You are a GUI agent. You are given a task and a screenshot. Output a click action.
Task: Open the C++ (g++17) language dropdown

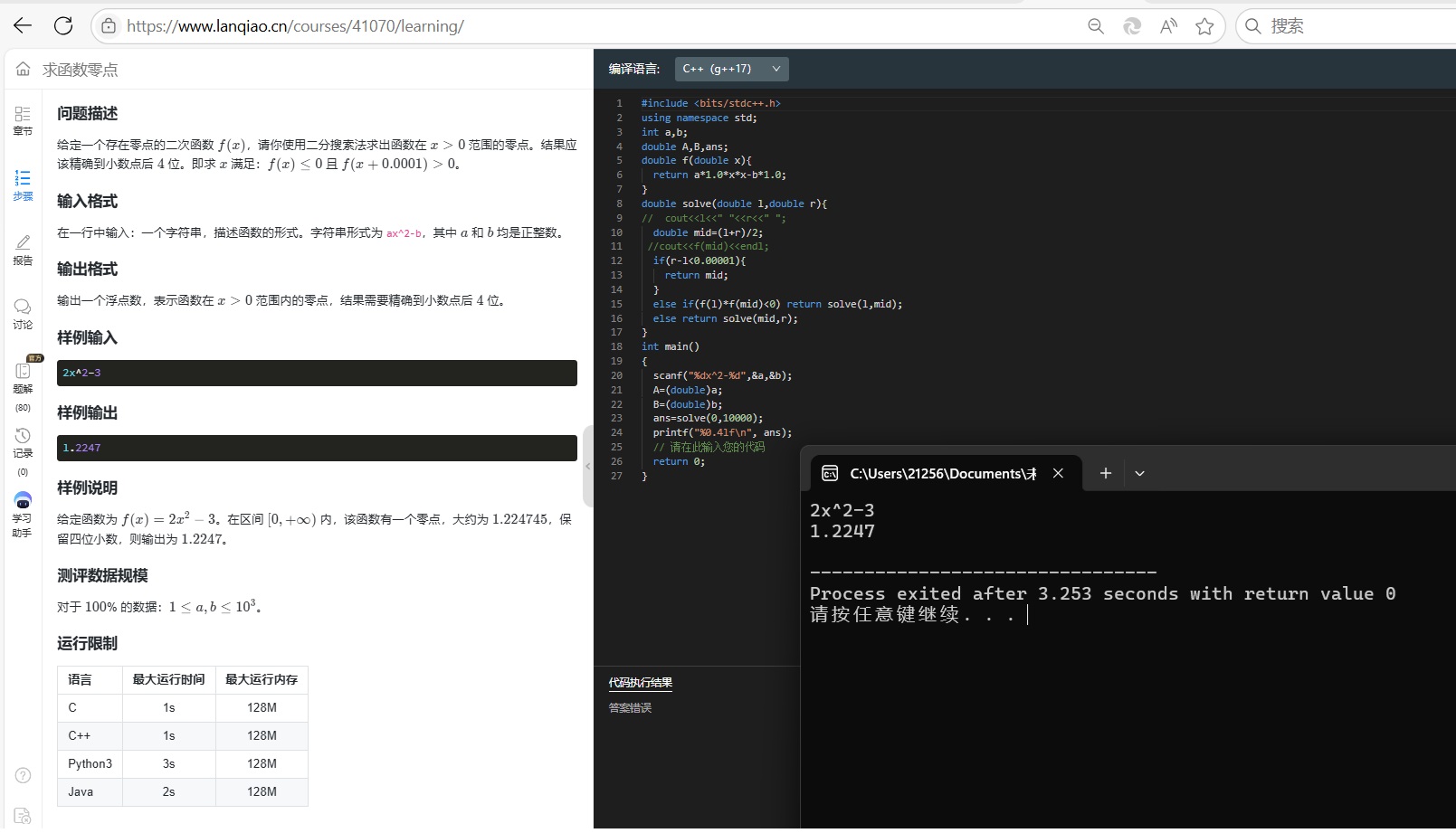(x=731, y=69)
